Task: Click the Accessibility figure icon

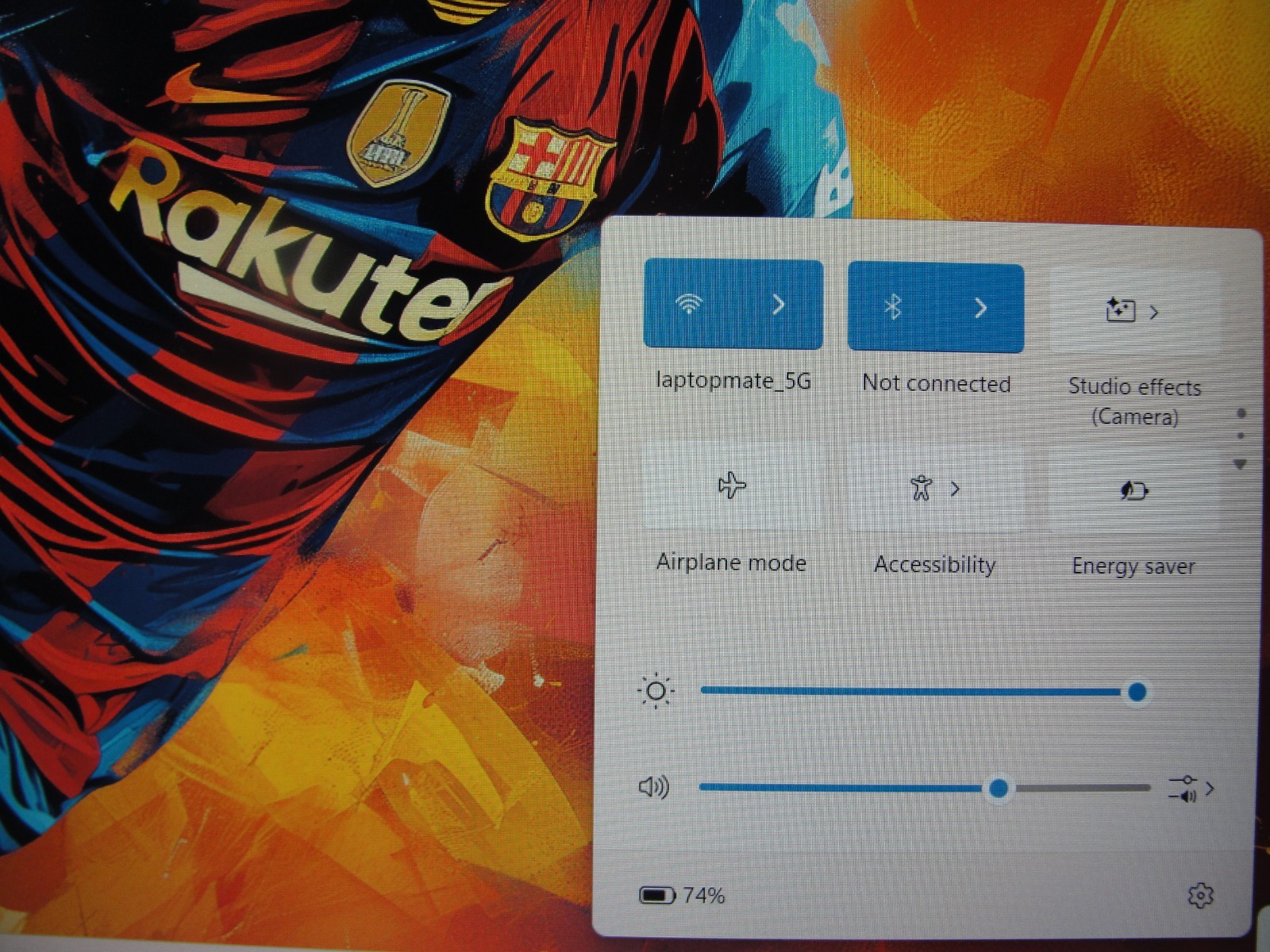Action: tap(921, 487)
